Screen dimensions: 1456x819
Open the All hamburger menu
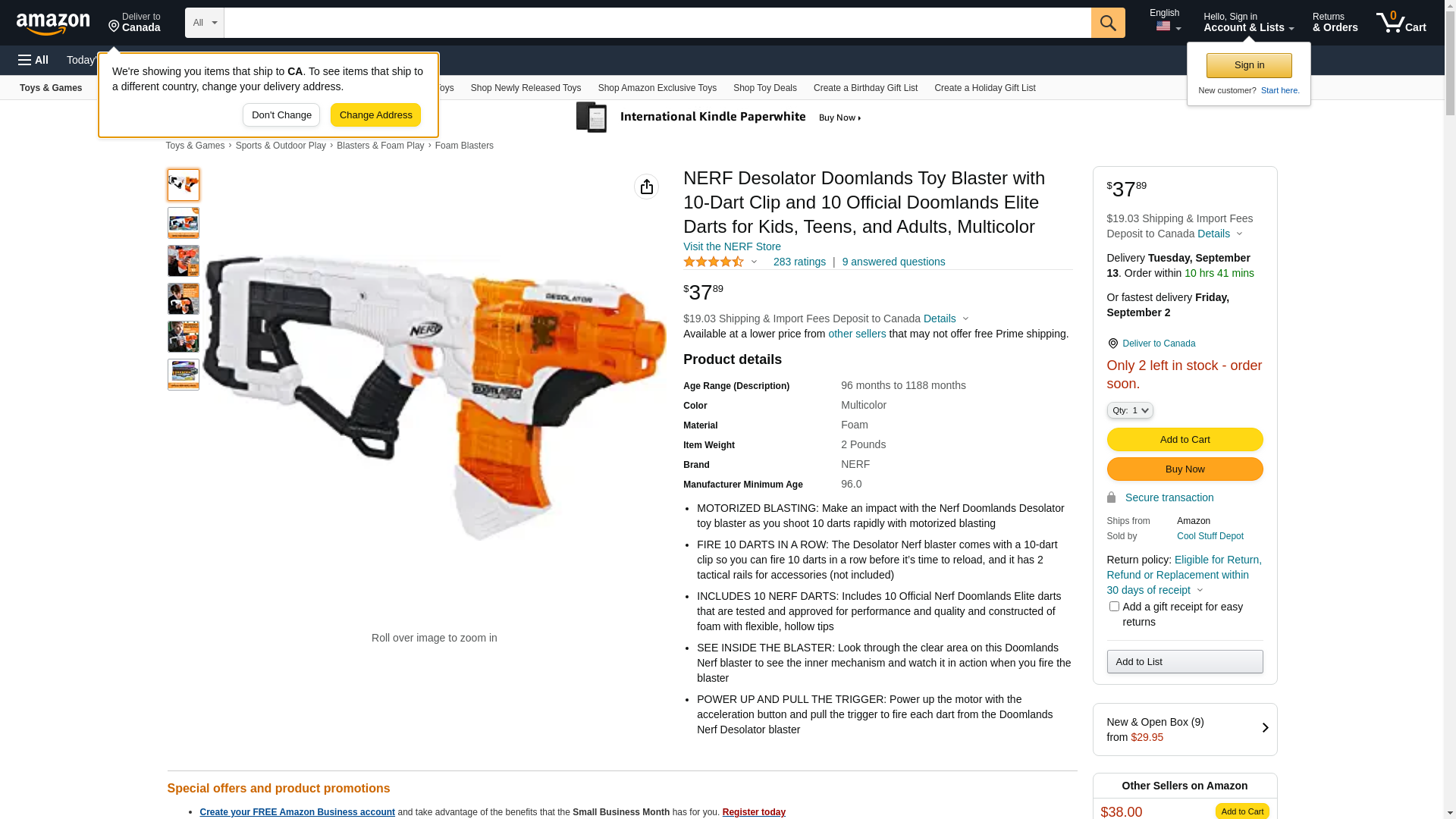pyautogui.click(x=33, y=60)
